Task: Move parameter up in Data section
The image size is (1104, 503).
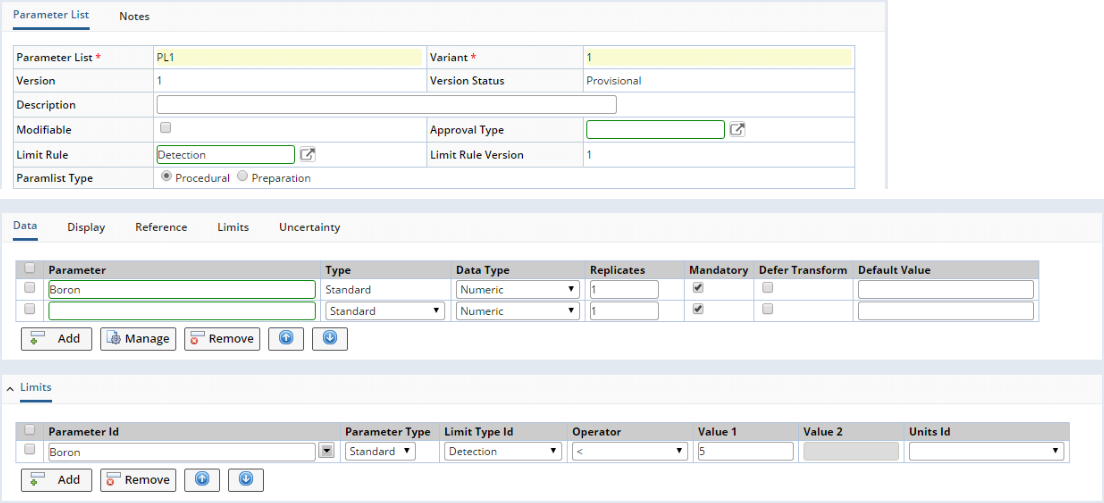Action: (x=286, y=338)
